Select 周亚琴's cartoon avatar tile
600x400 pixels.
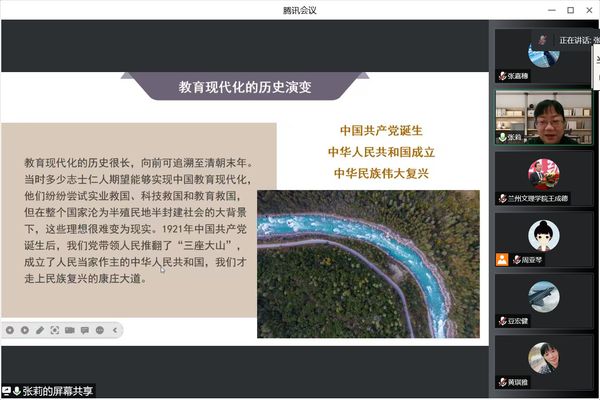point(544,238)
